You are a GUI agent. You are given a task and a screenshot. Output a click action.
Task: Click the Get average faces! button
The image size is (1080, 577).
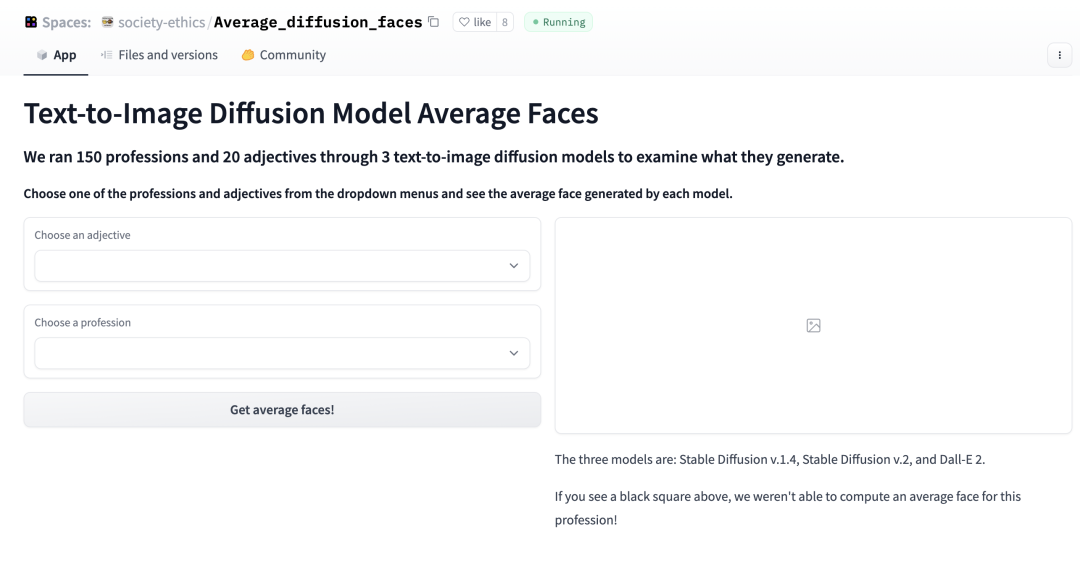[282, 410]
